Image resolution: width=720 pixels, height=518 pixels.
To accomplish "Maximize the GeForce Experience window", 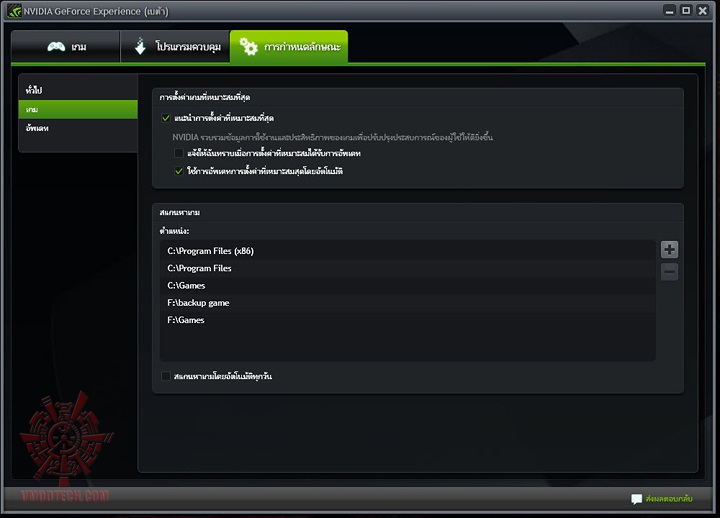I will coord(686,10).
